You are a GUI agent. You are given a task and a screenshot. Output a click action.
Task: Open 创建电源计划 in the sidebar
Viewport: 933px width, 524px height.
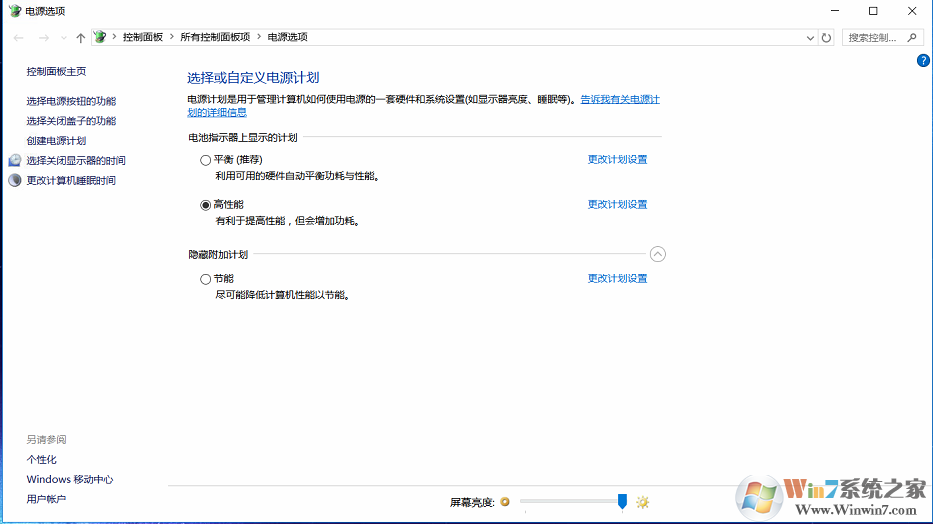click(x=56, y=141)
